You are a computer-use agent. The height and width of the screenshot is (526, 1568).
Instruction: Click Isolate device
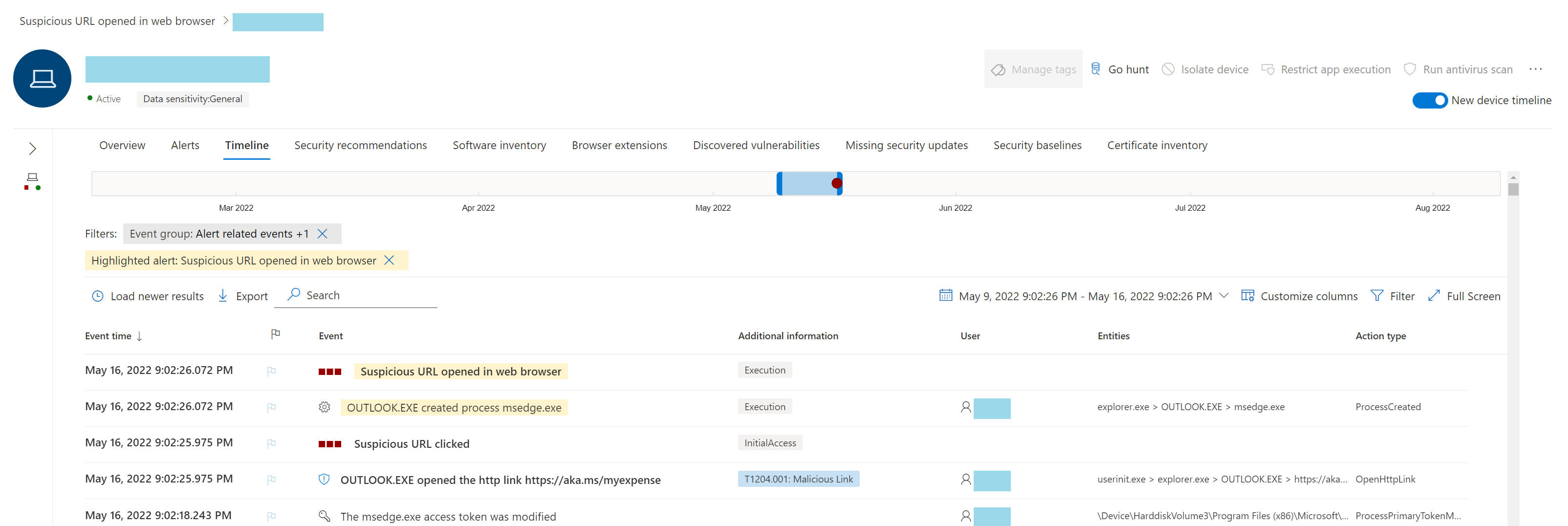[1205, 69]
